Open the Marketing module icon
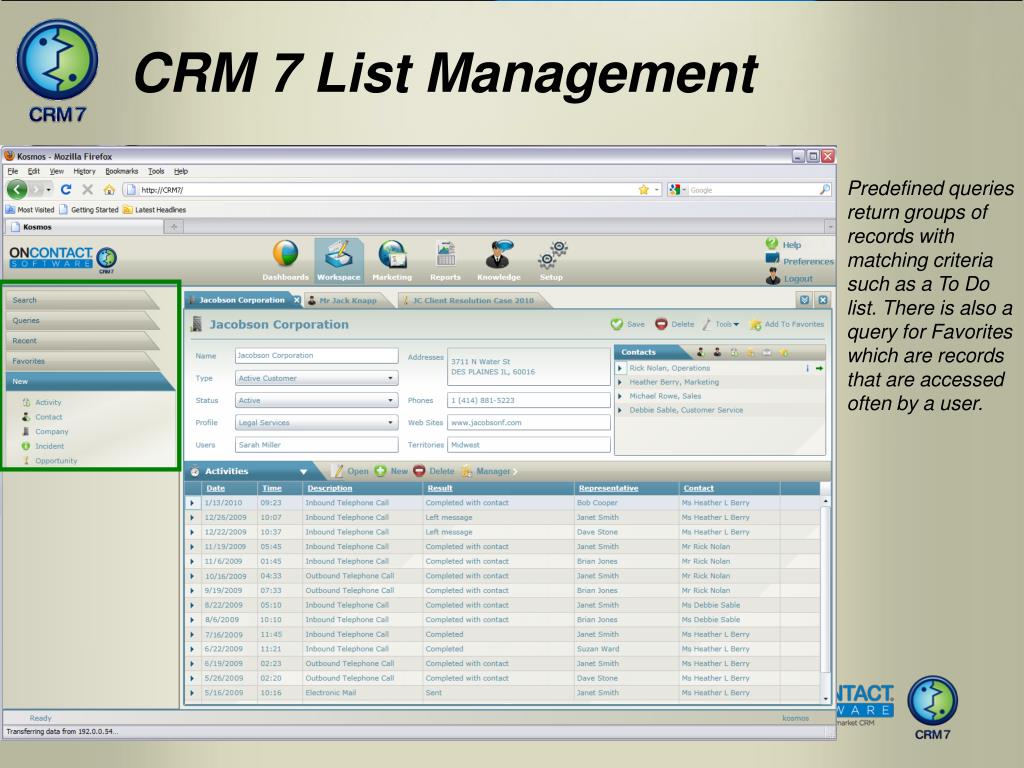Viewport: 1024px width, 768px height. coord(392,254)
